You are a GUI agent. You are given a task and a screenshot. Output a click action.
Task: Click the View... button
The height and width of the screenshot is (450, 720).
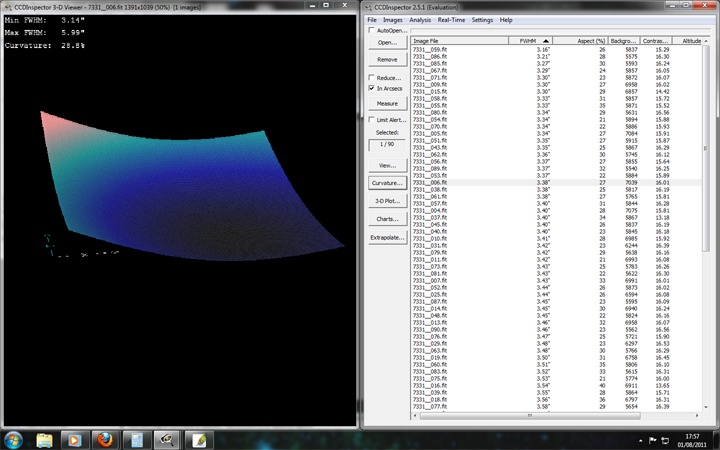[x=388, y=165]
